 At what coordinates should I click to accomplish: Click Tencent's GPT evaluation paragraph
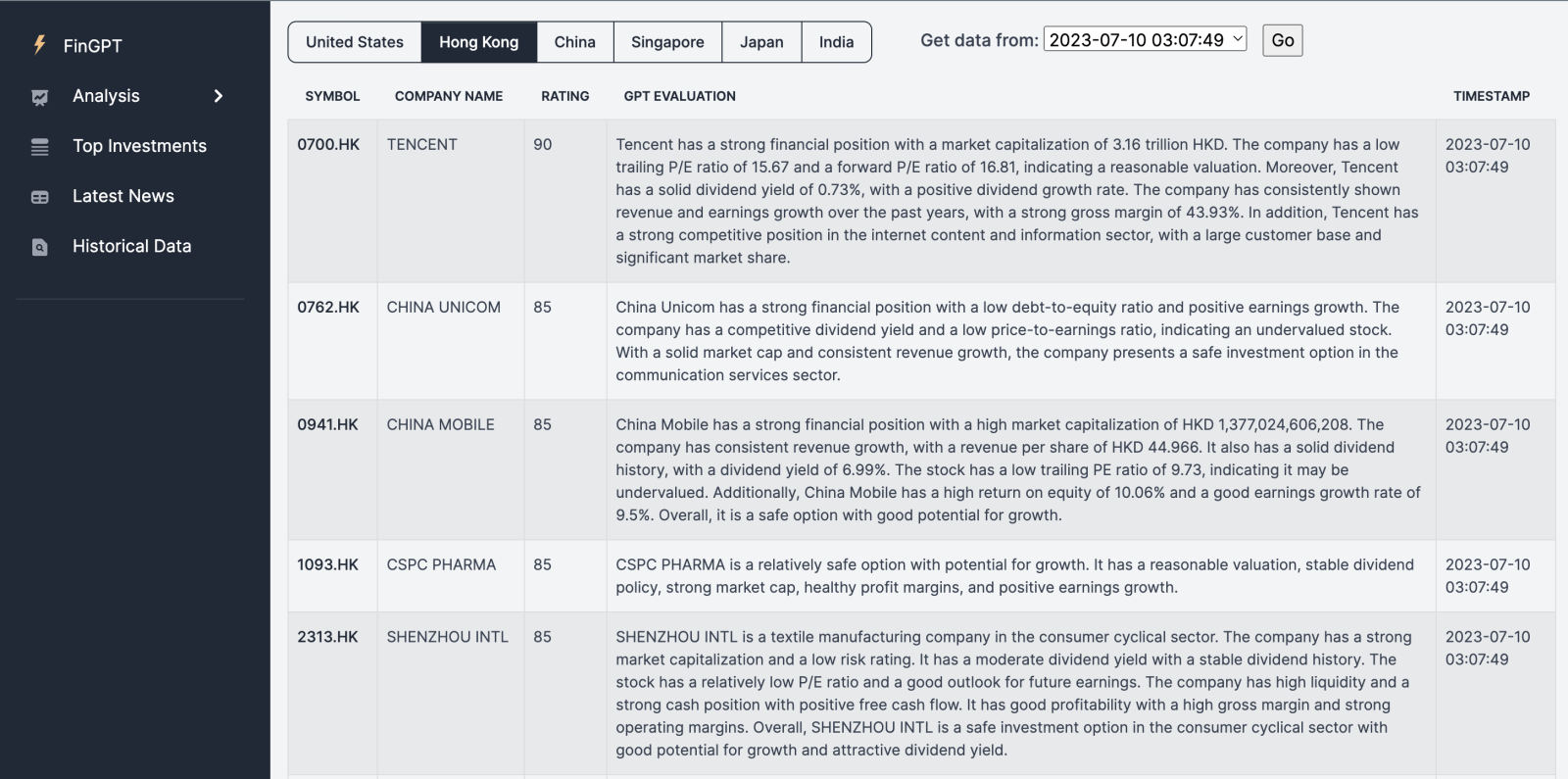pos(1017,201)
